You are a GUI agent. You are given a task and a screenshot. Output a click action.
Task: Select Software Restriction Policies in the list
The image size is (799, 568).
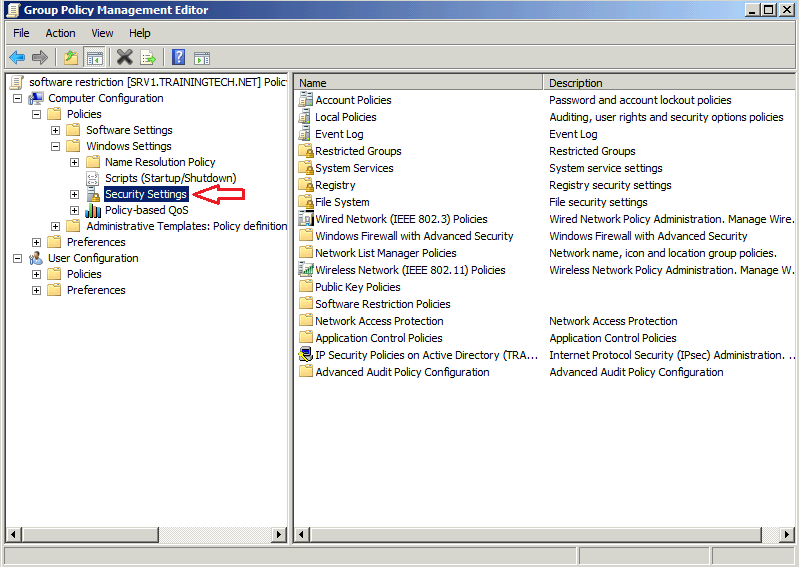coord(382,304)
